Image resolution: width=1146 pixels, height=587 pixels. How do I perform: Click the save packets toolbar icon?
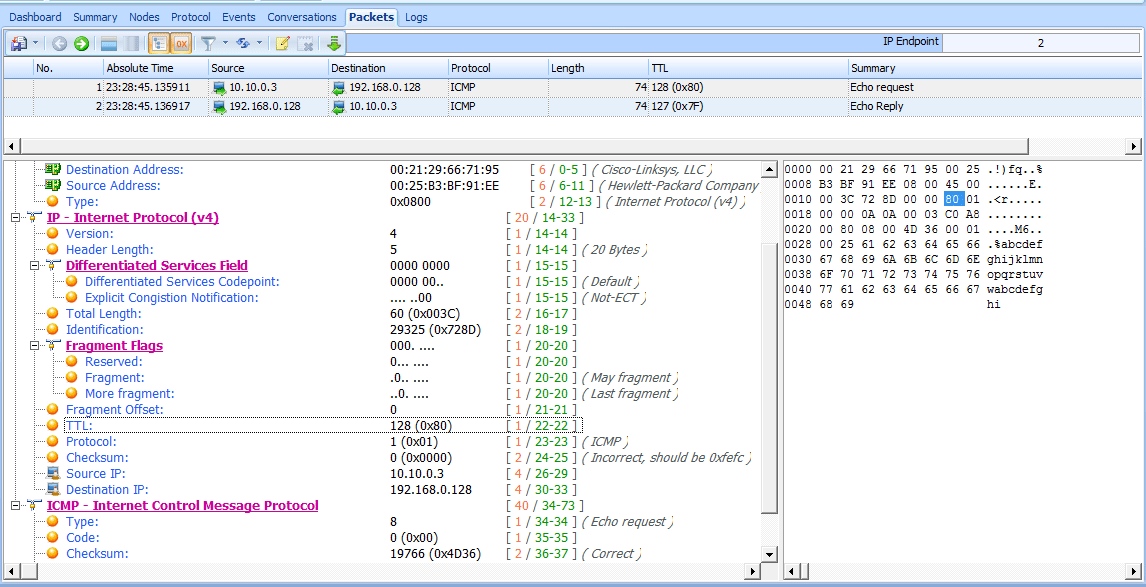pos(19,44)
